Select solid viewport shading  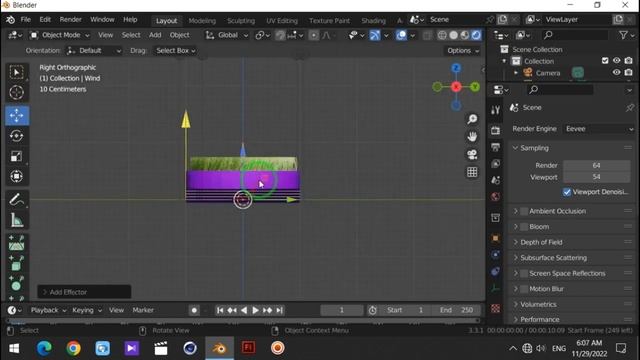(x=453, y=36)
